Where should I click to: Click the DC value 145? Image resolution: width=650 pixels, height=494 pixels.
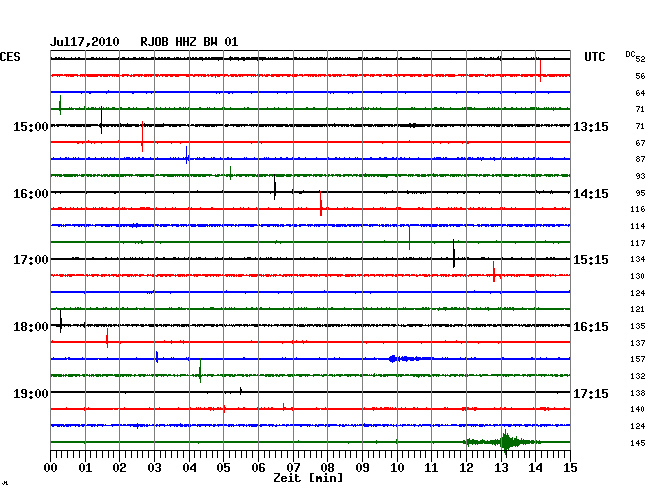pos(638,443)
